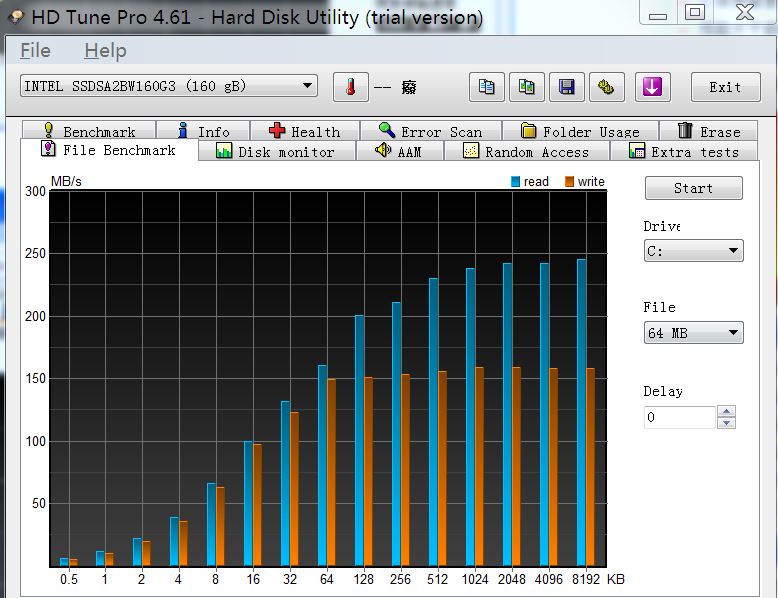Click the orange write bar at 64 KB
The width and height of the screenshot is (778, 598).
click(331, 472)
